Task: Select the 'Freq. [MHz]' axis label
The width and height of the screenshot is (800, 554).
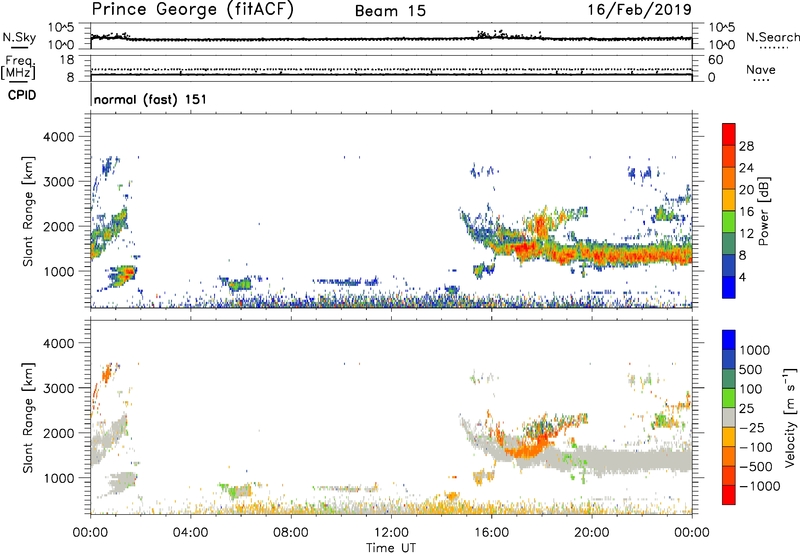Action: 18,68
